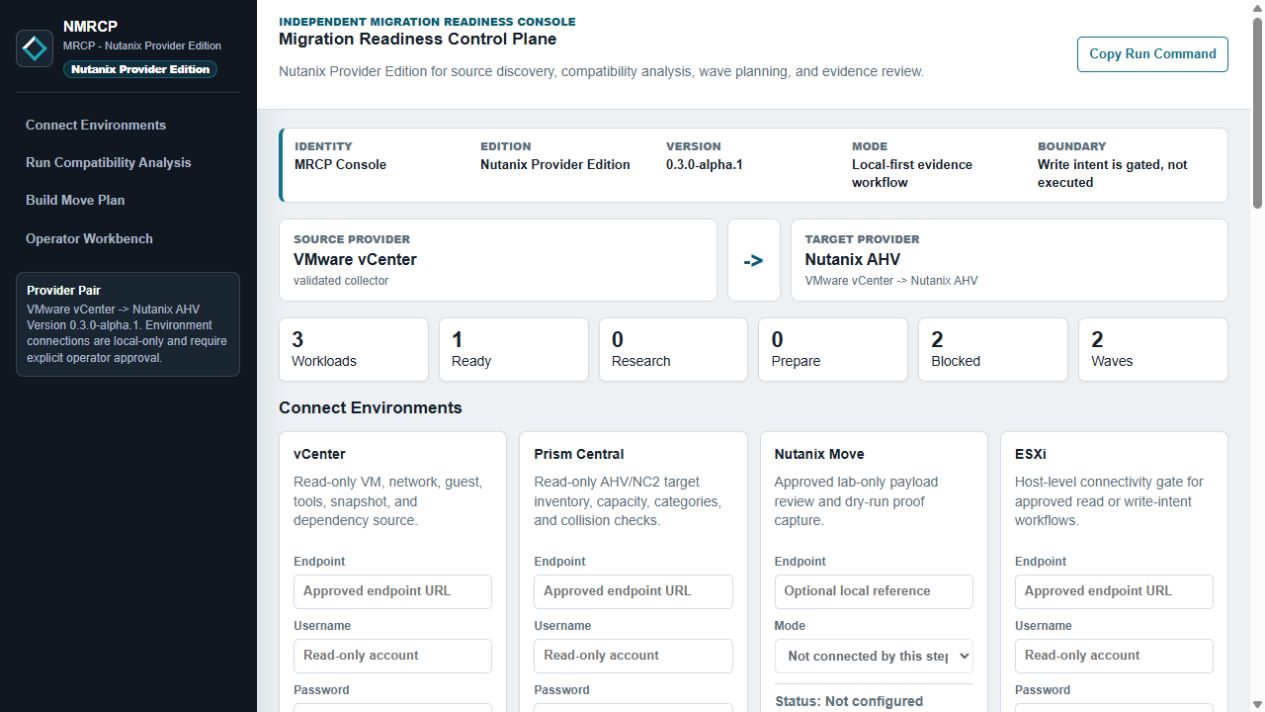Click the ESXi Username input
The height and width of the screenshot is (712, 1265).
1114,656
